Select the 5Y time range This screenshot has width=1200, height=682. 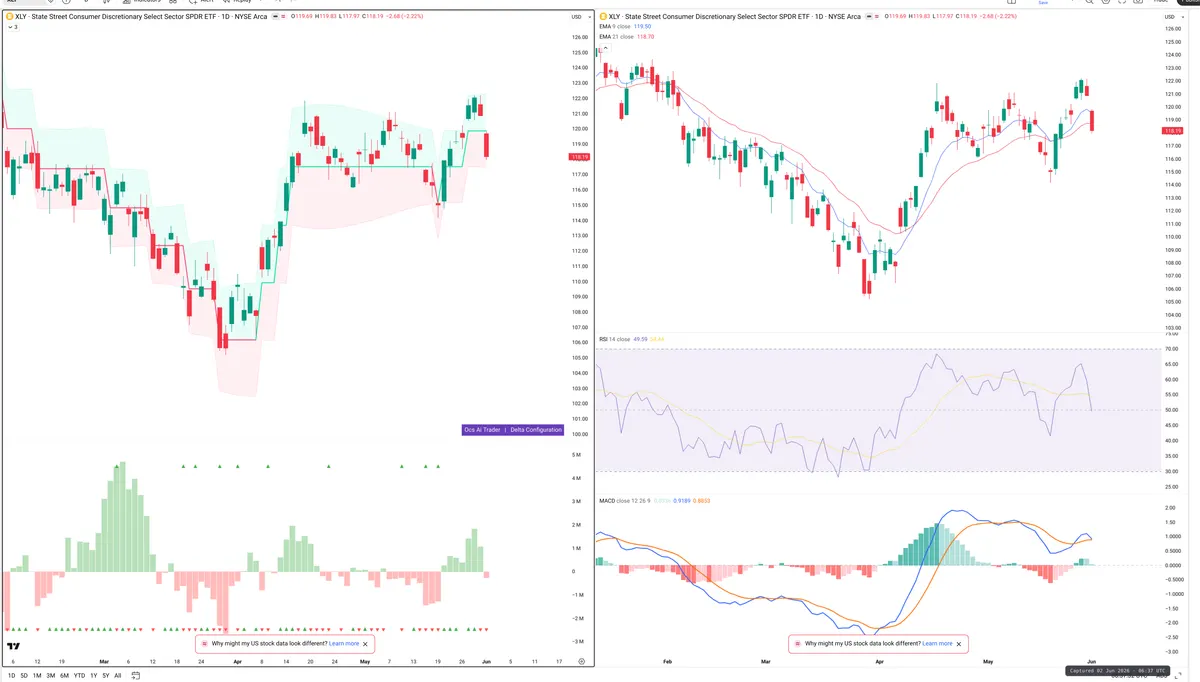point(106,676)
